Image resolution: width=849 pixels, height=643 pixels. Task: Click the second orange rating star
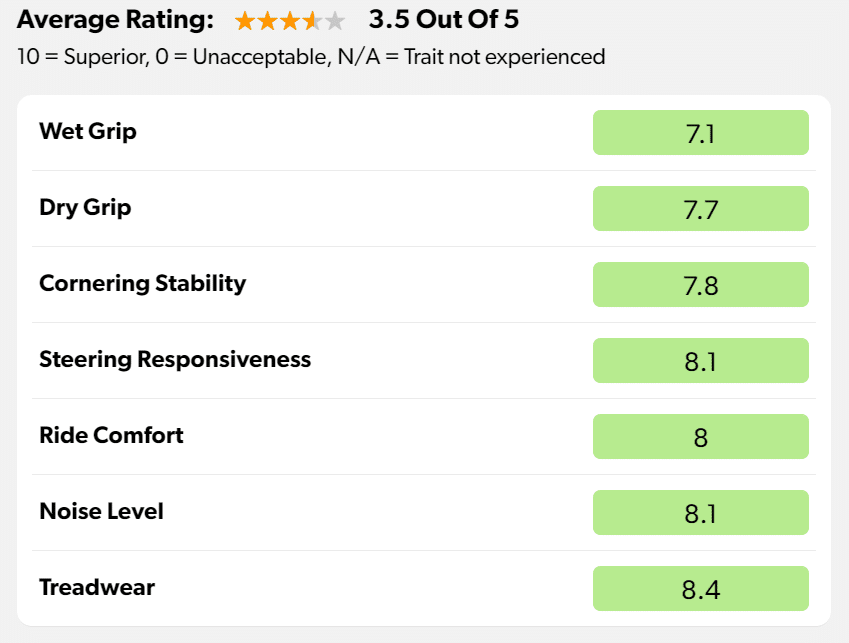tap(267, 20)
